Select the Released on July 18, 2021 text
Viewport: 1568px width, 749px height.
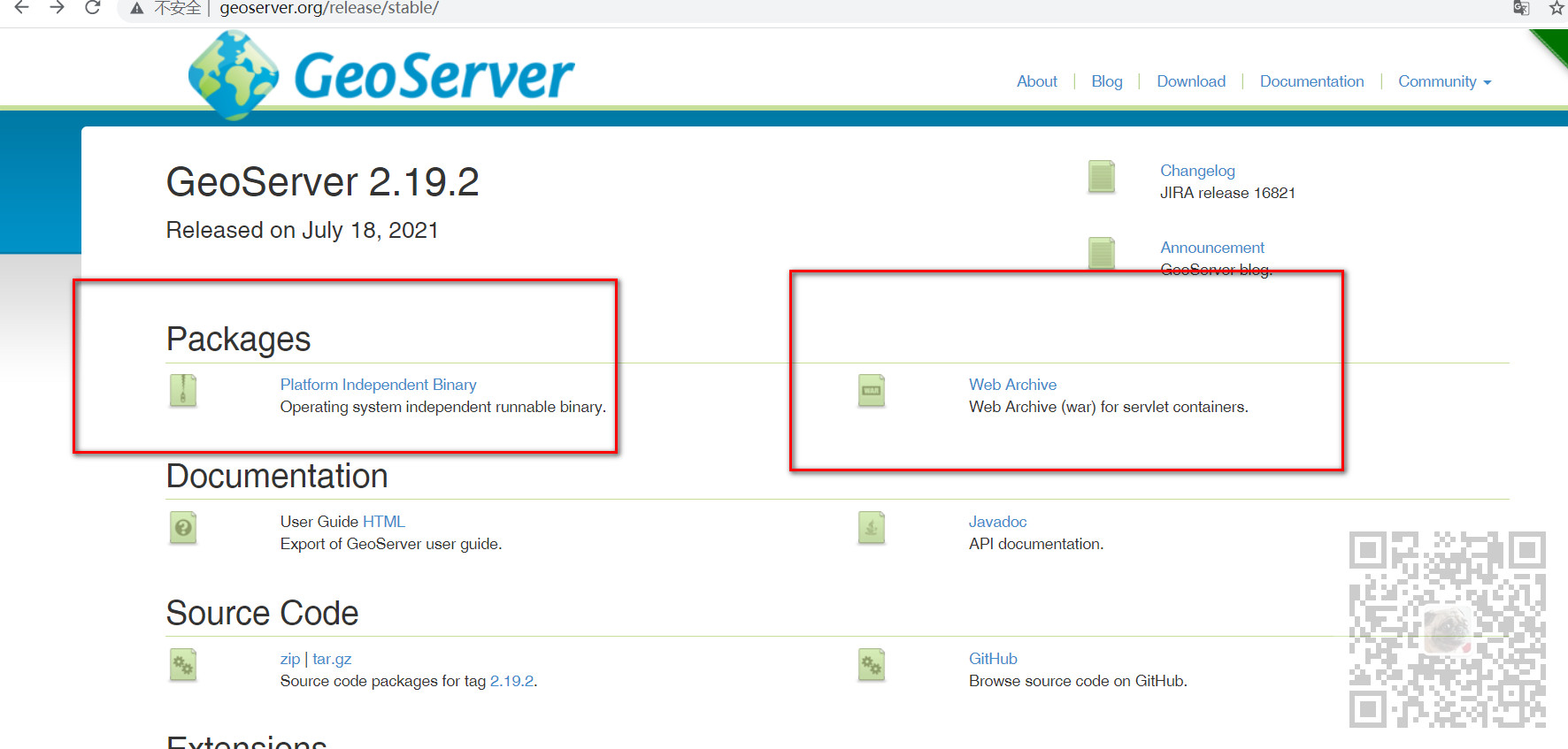(x=302, y=230)
